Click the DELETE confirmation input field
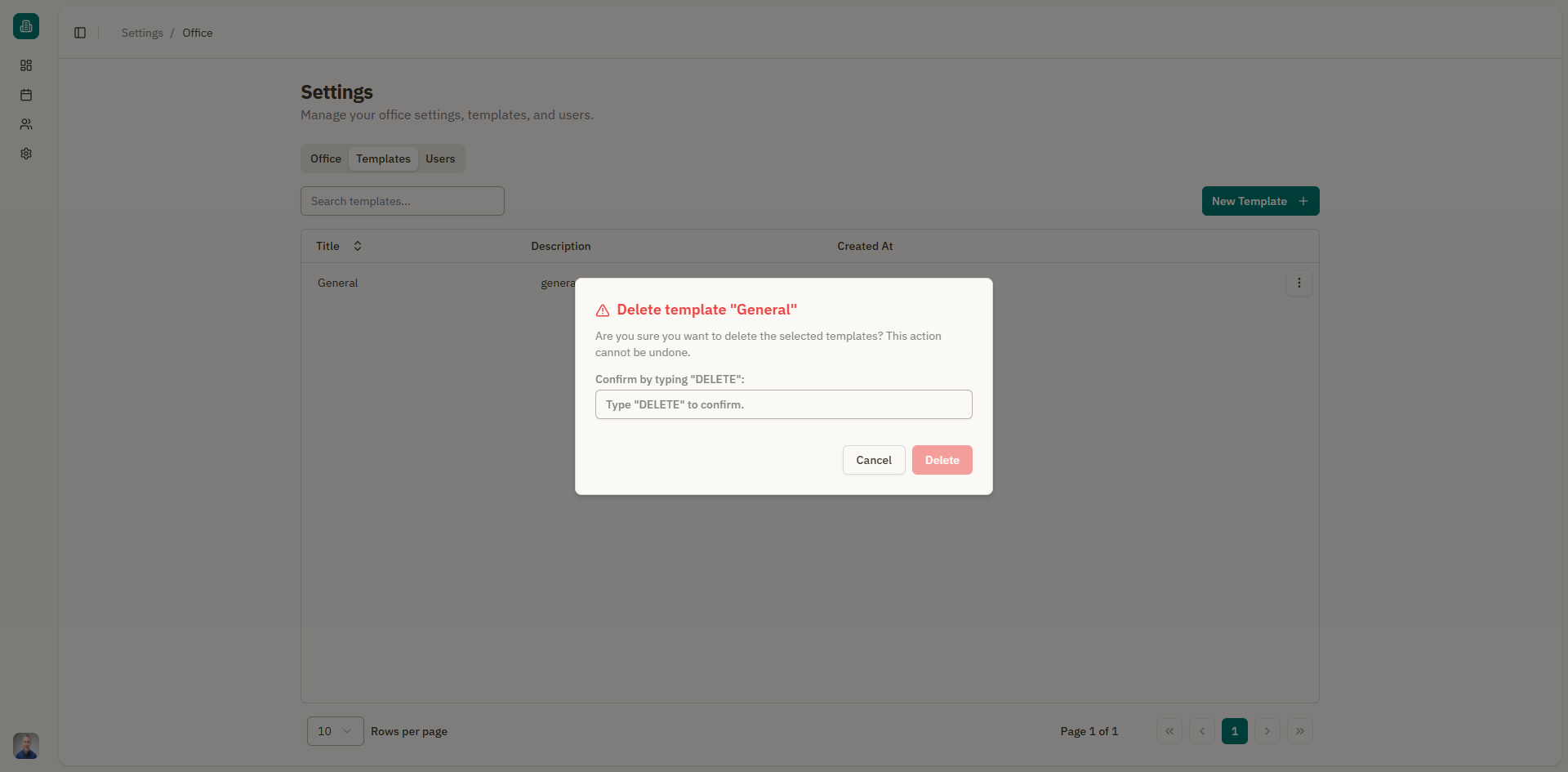Viewport: 1568px width, 772px height. click(783, 404)
